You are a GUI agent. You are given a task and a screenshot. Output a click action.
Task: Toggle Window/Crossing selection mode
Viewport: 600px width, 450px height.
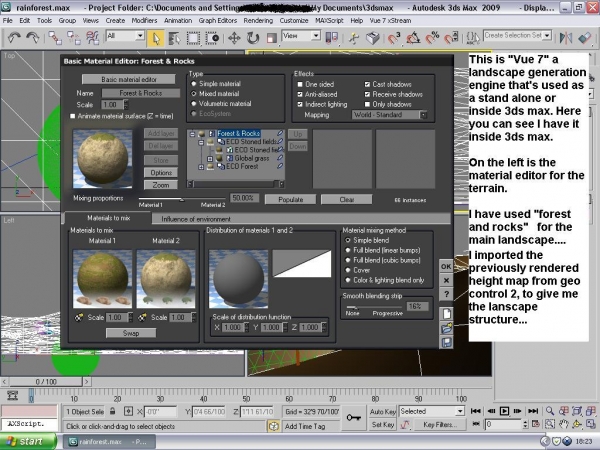(x=212, y=38)
